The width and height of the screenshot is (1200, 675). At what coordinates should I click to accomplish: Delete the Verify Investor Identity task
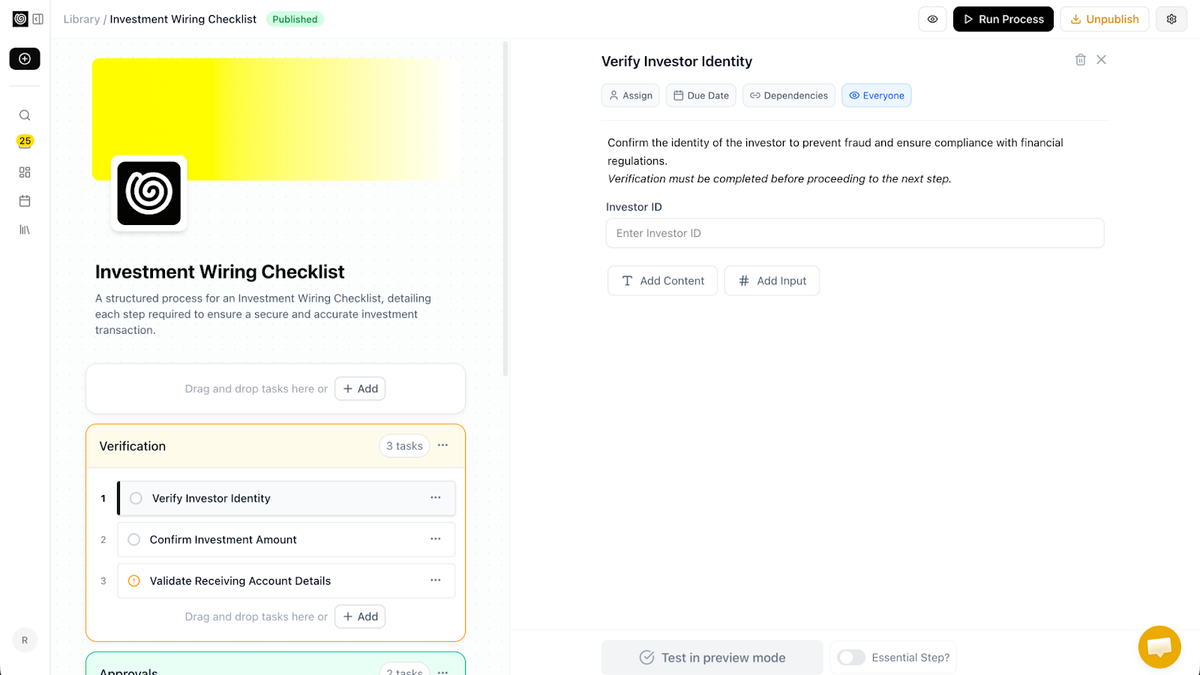pyautogui.click(x=1080, y=59)
